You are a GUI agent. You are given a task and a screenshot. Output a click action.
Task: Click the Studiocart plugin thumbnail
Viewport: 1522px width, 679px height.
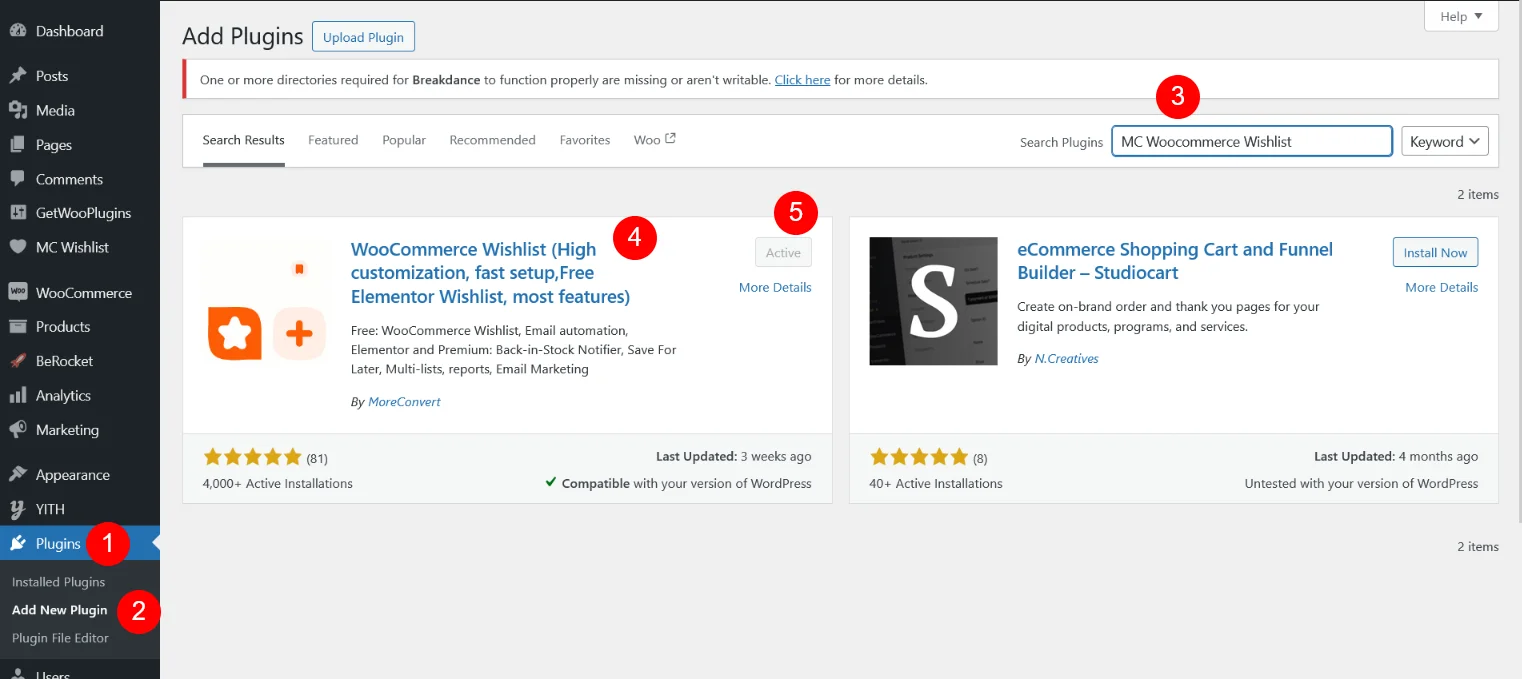[934, 301]
